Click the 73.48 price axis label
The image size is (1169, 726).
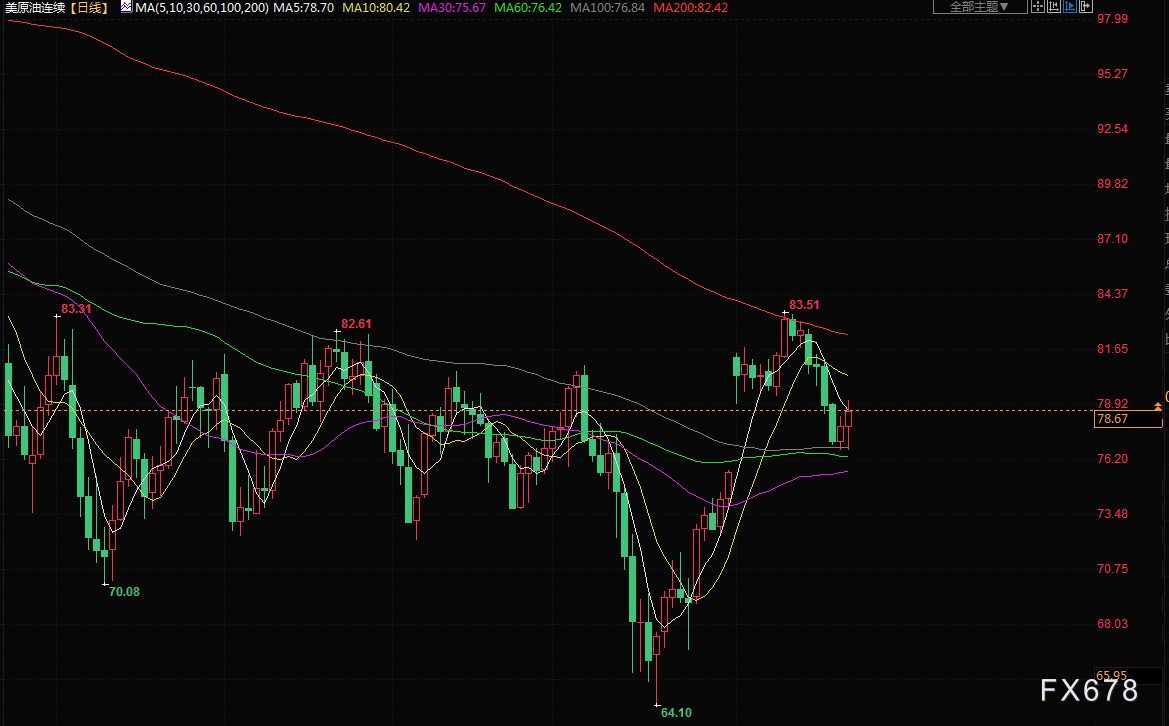tap(1112, 514)
